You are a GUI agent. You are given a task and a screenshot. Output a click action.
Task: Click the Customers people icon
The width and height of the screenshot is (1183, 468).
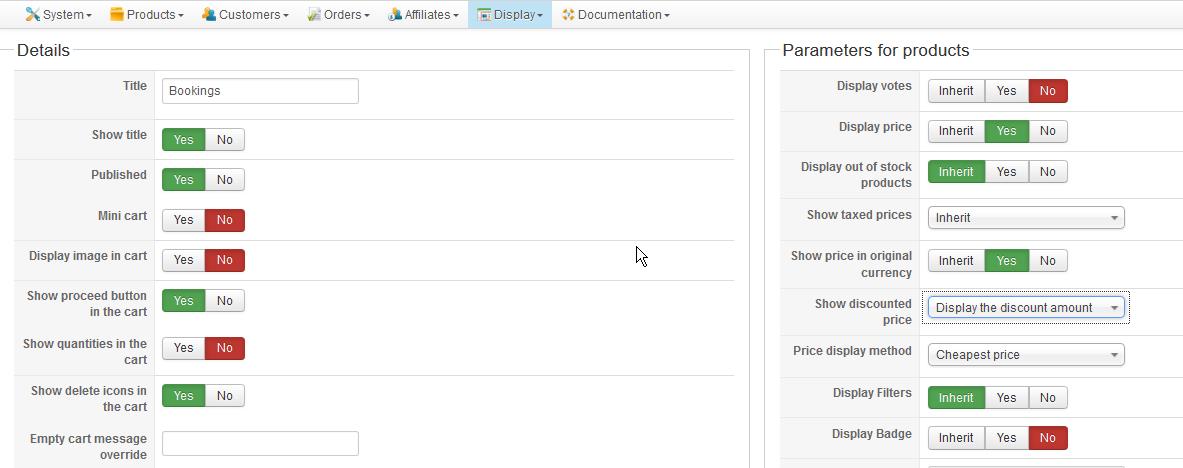(x=209, y=15)
